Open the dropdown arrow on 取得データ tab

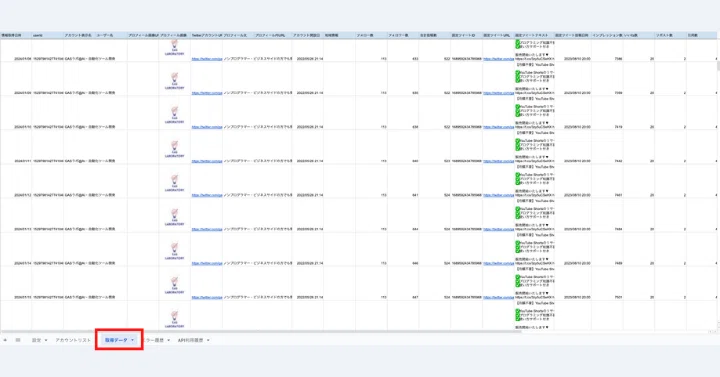point(133,340)
